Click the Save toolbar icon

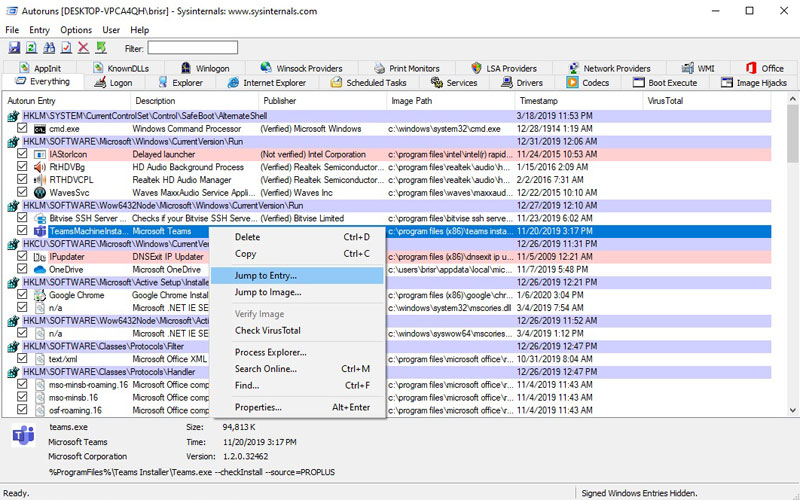coord(14,47)
